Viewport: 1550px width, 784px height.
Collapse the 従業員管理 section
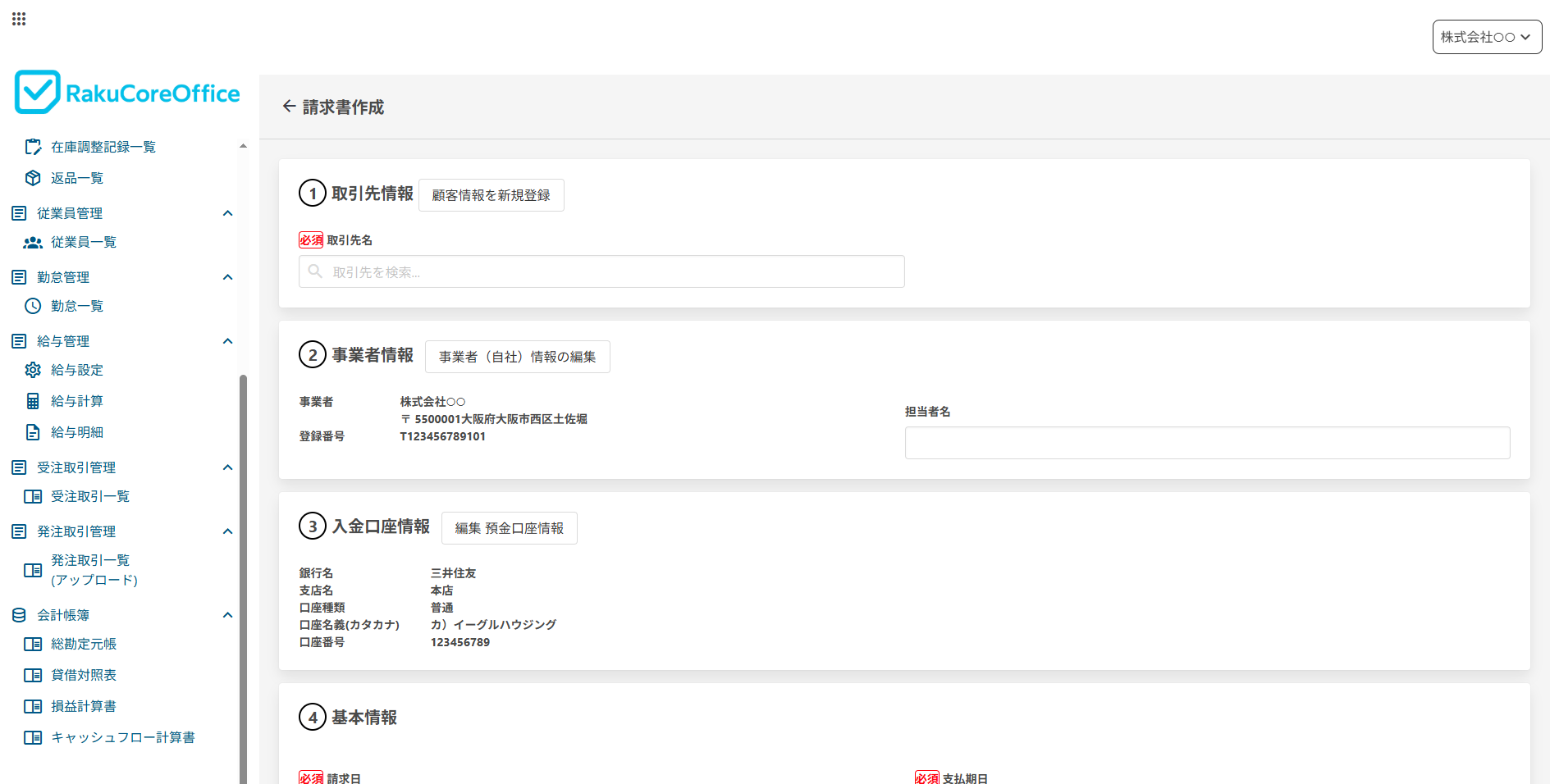(228, 213)
